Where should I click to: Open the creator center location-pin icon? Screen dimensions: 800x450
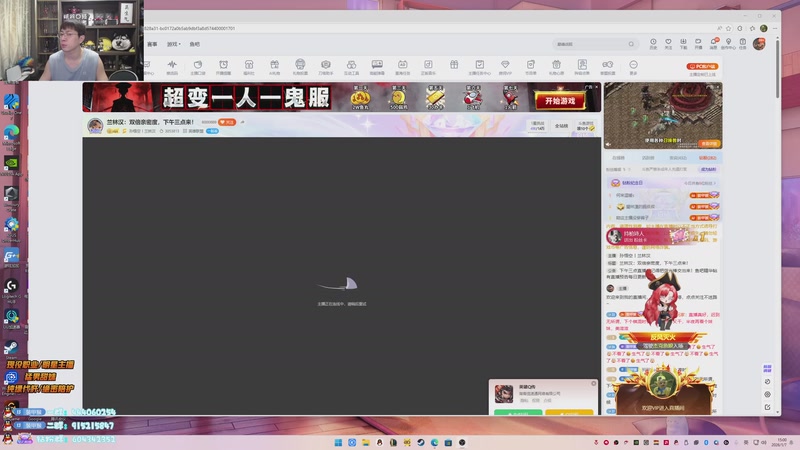pos(729,42)
